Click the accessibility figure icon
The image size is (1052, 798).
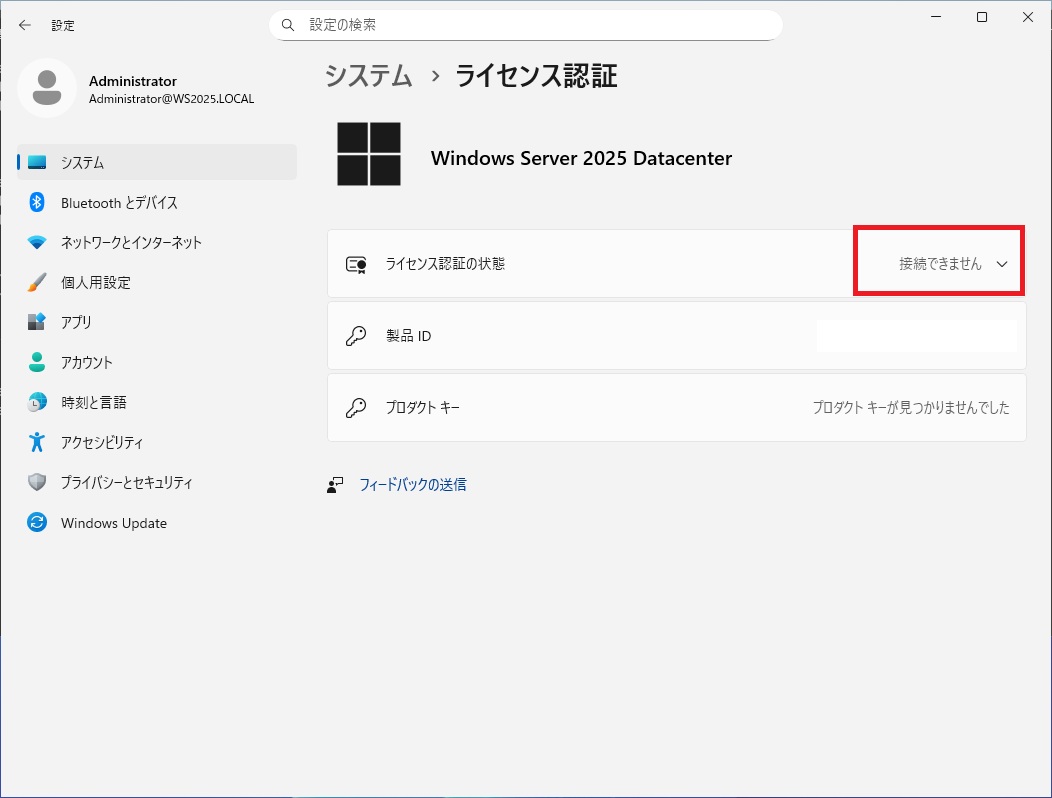click(x=37, y=442)
